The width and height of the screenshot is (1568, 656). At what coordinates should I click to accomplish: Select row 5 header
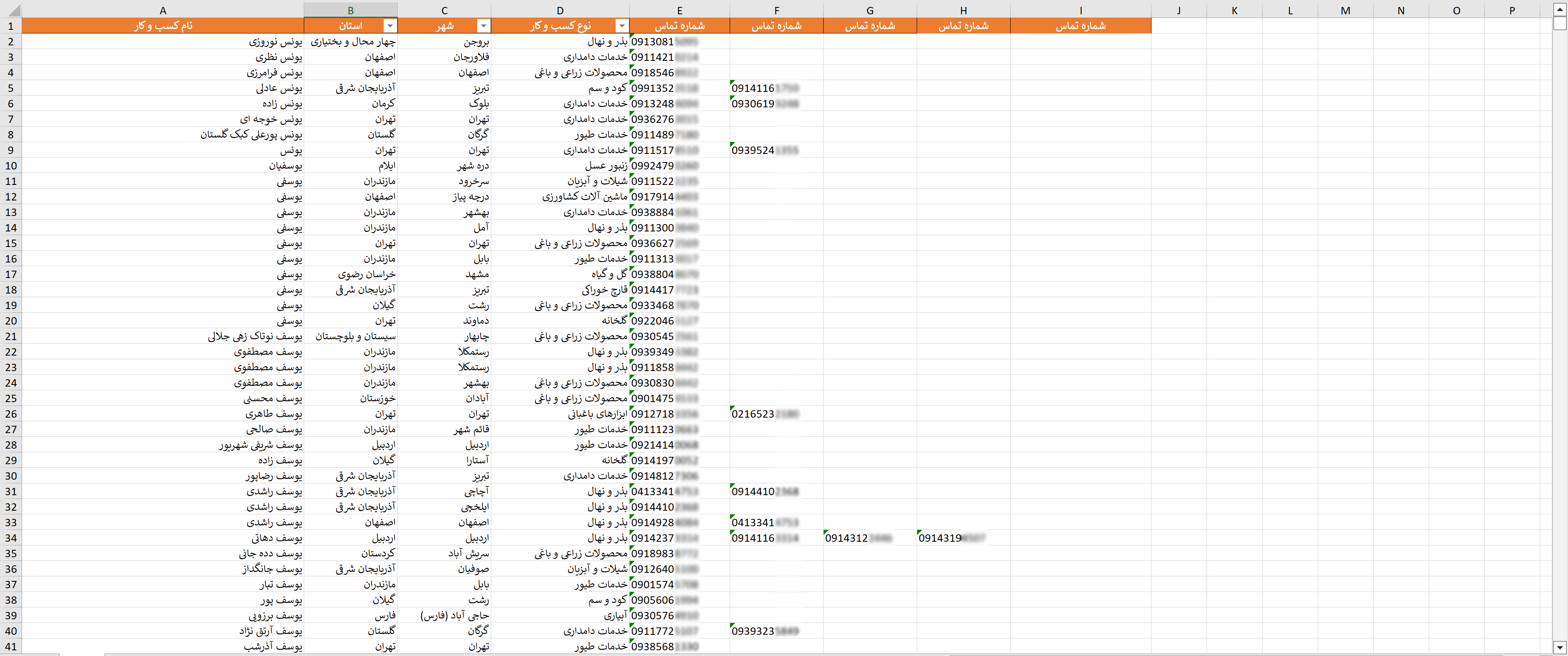[x=11, y=88]
